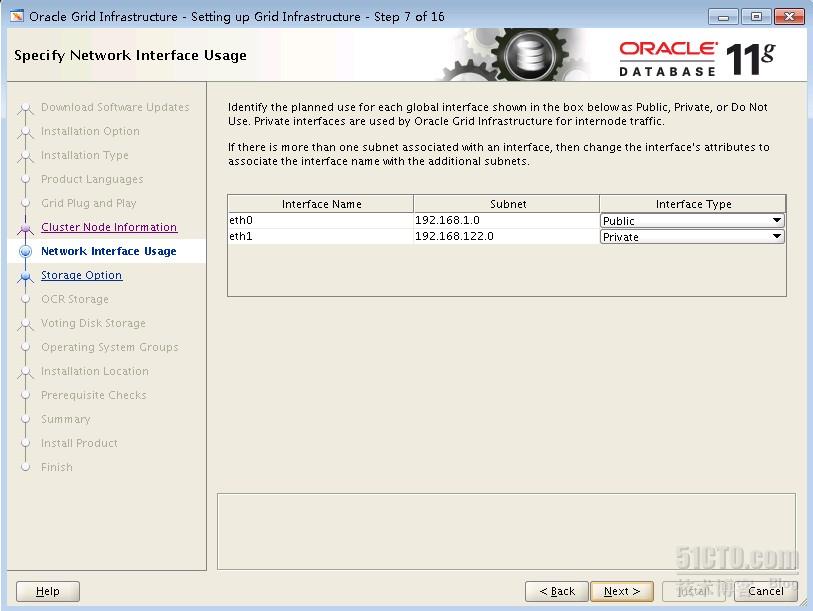The image size is (813, 611).
Task: Click the Summary step
Action: (65, 419)
